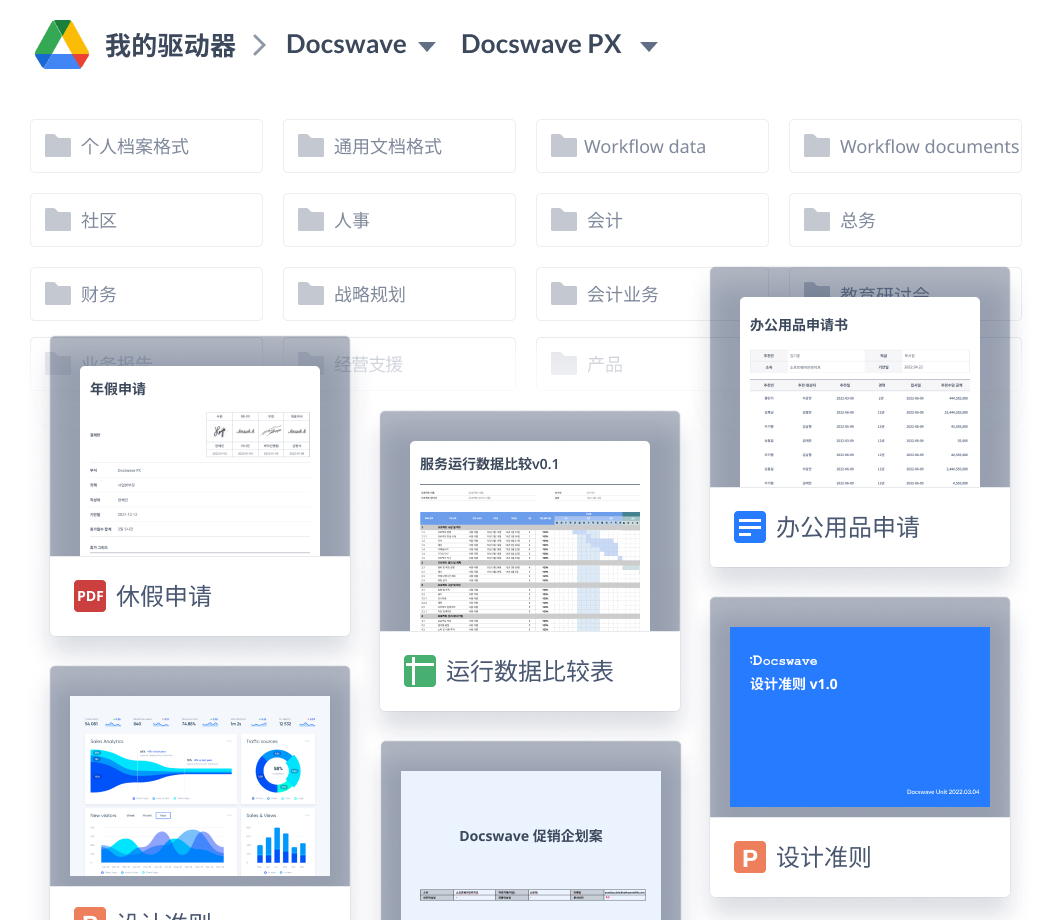Expand the Docswave breadcrumb dropdown arrow

[427, 46]
